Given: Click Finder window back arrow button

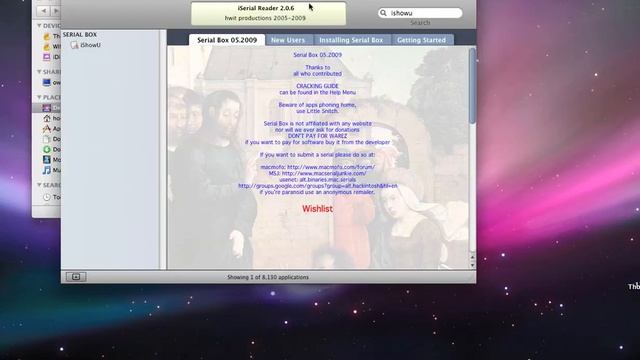Looking at the screenshot, I should click(x=44, y=11).
